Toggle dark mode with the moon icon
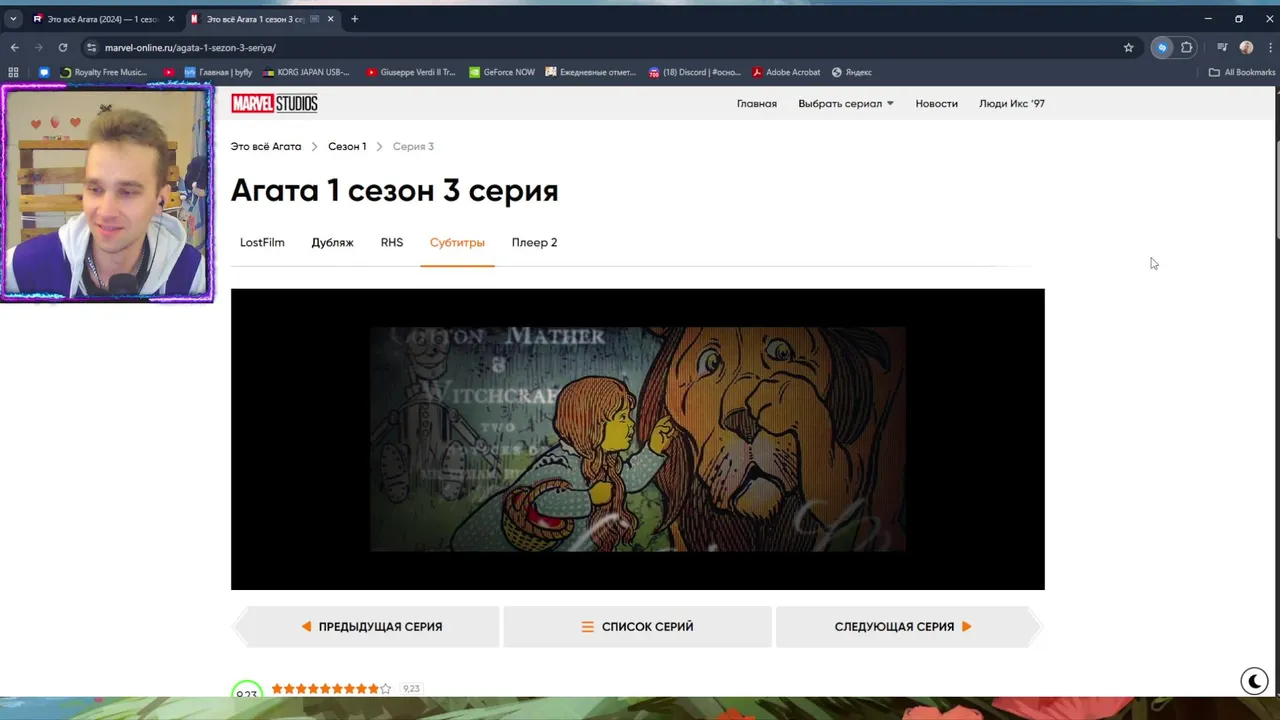Viewport: 1280px width, 720px height. click(x=1254, y=681)
